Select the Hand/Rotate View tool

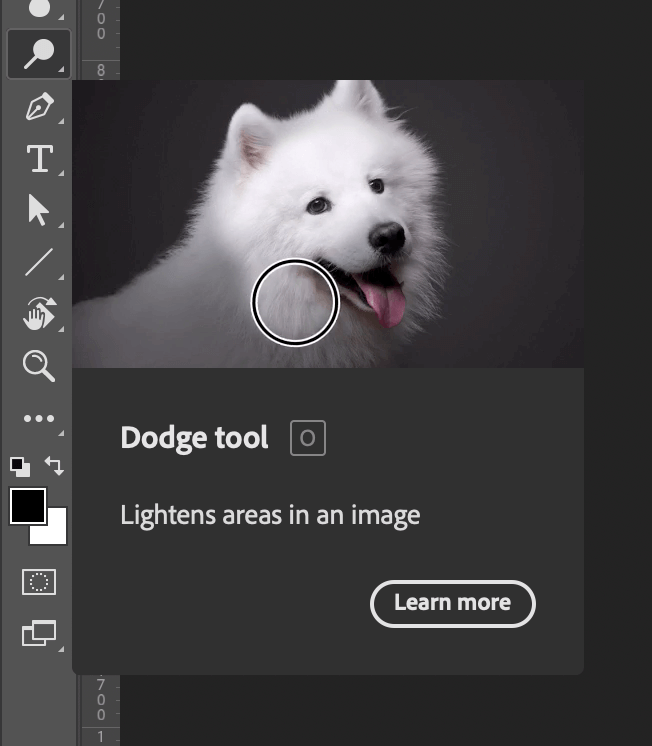pyautogui.click(x=38, y=315)
